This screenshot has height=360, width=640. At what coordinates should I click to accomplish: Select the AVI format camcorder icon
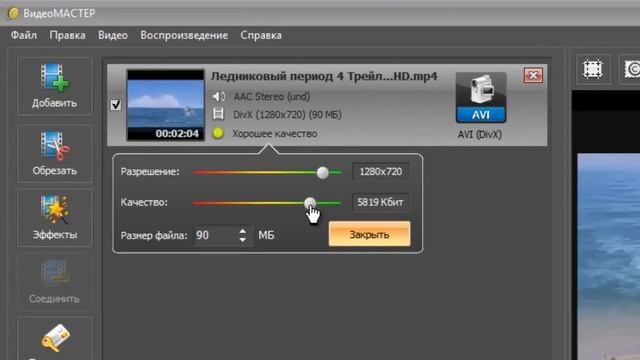(x=481, y=98)
